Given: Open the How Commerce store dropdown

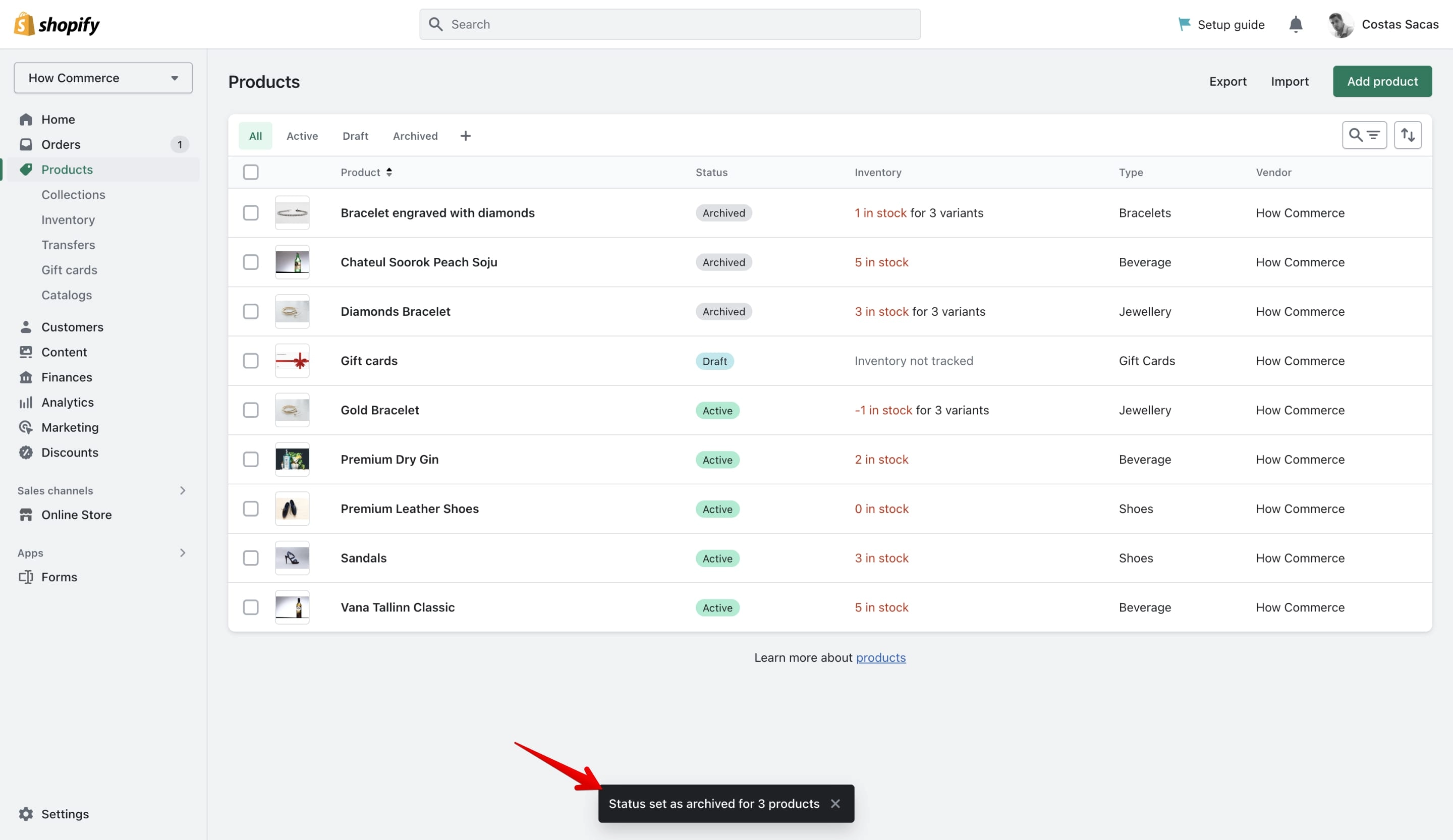Looking at the screenshot, I should [103, 78].
